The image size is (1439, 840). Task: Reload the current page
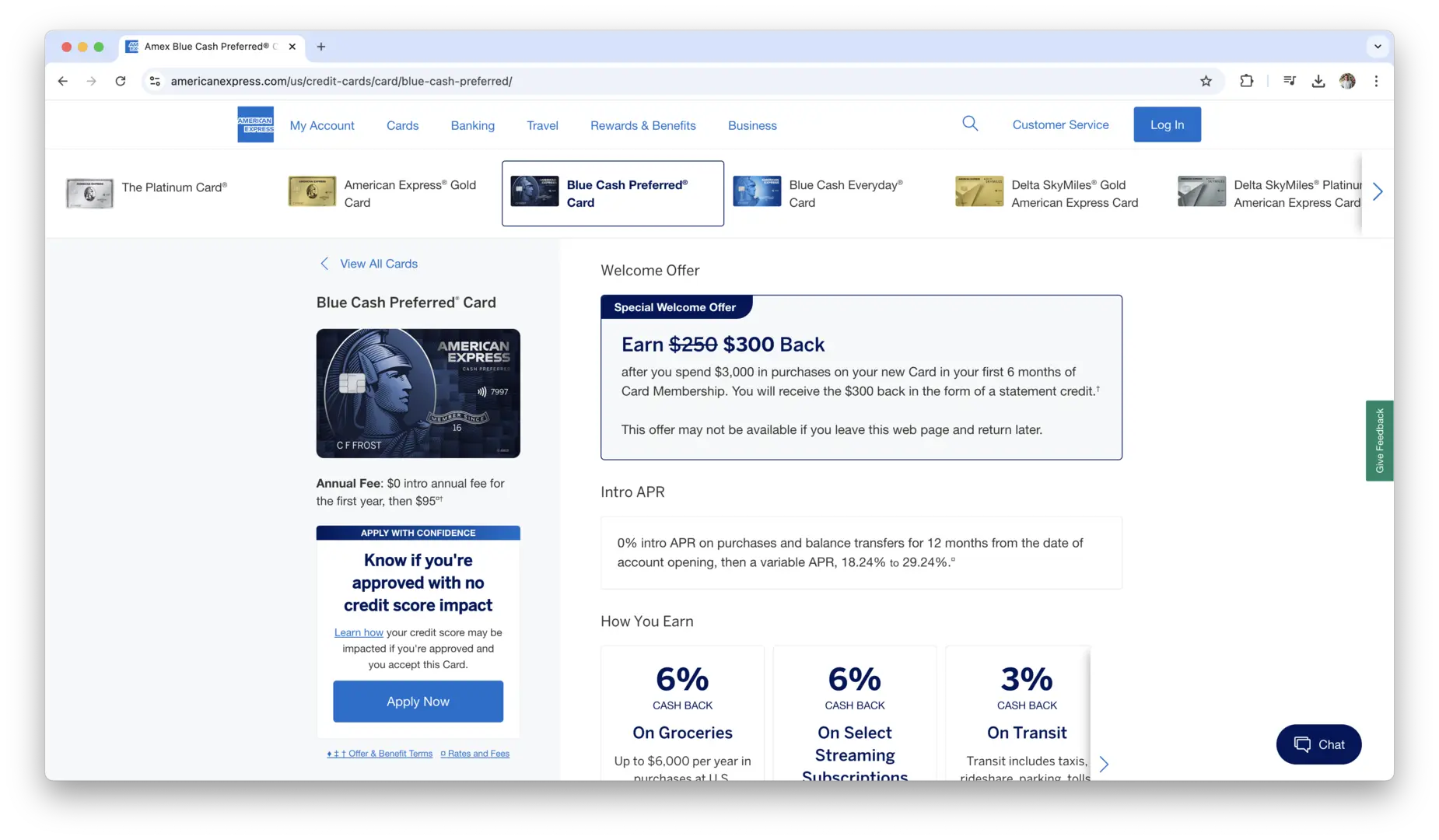click(121, 81)
